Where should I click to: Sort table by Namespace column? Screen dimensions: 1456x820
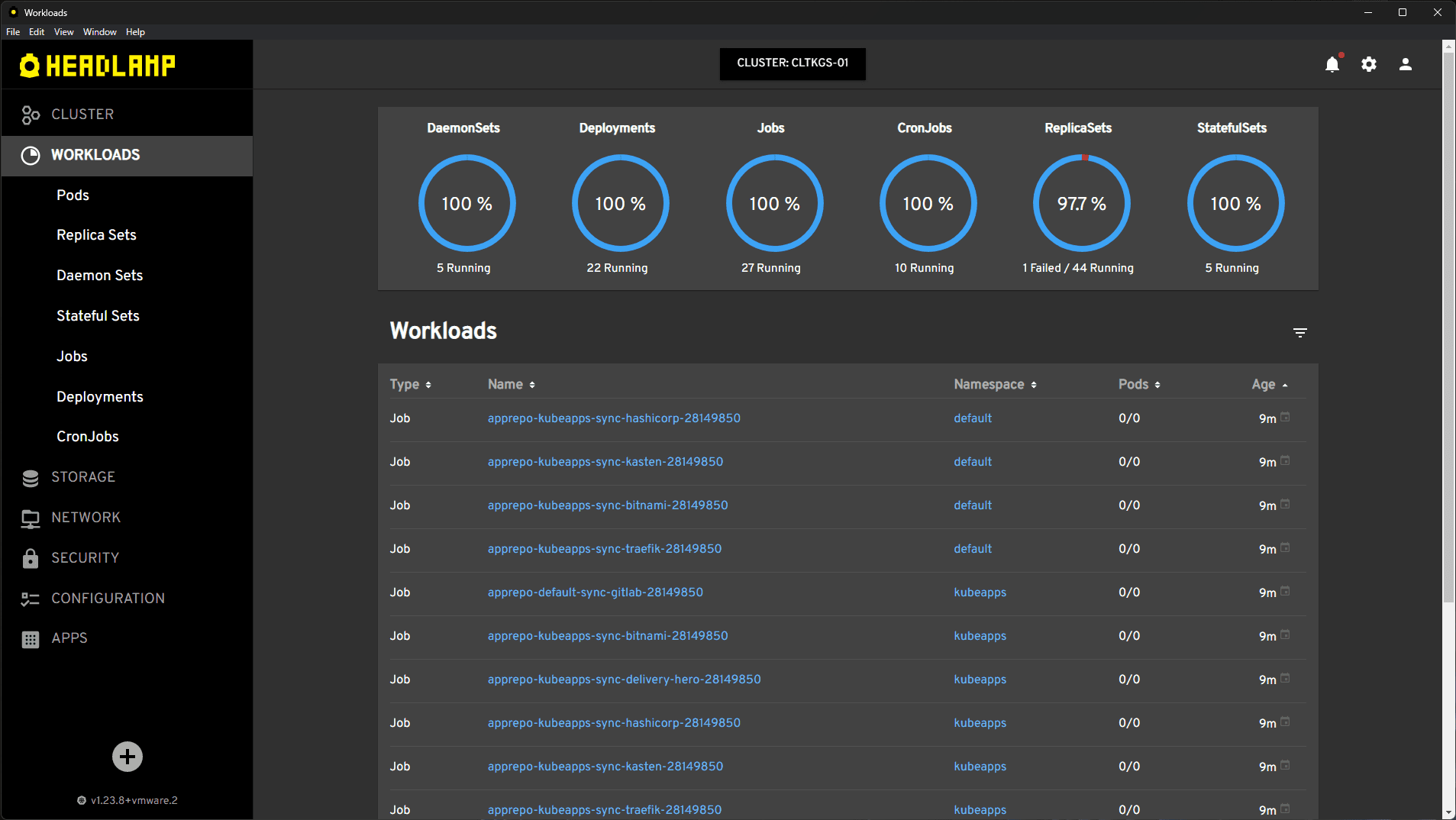(x=996, y=384)
